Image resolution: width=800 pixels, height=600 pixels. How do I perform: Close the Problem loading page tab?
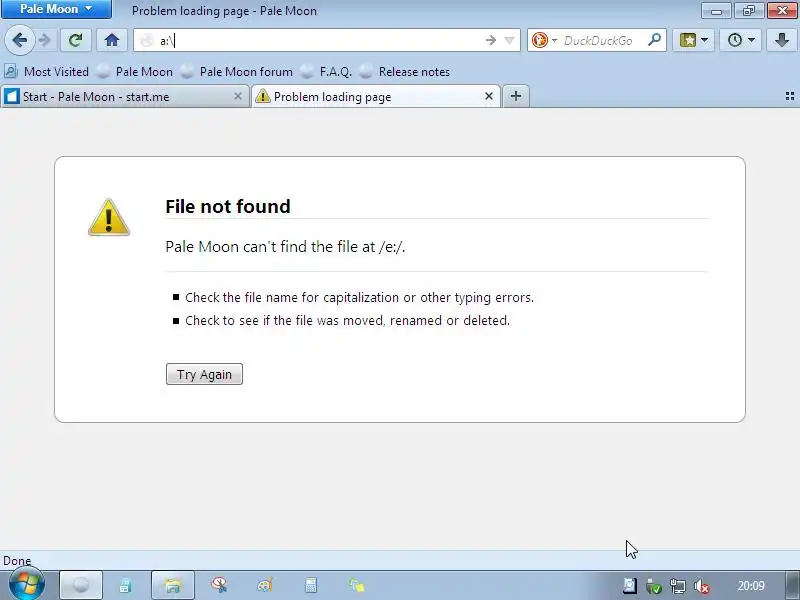point(489,96)
